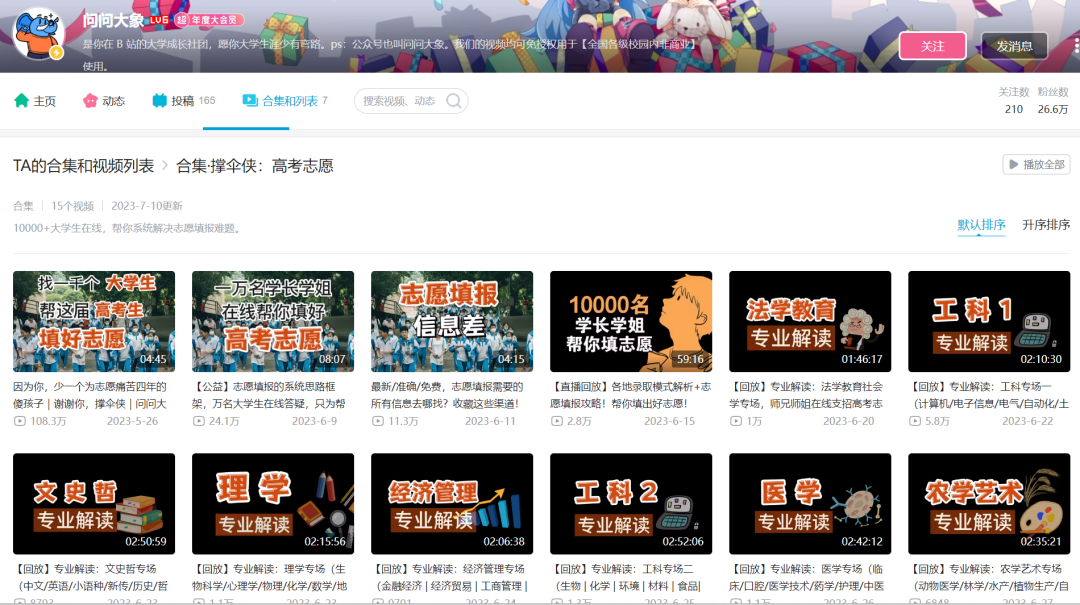1080x605 pixels.
Task: Click play-count icon beside 2.8万
Action: [557, 421]
